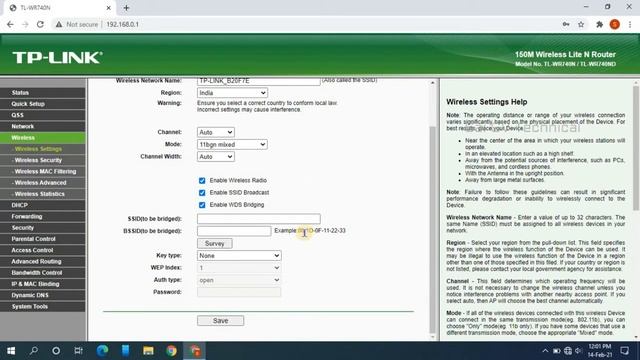This screenshot has height=360, width=640.
Task: Open Cortana from the taskbar
Action: pyautogui.click(x=56, y=351)
